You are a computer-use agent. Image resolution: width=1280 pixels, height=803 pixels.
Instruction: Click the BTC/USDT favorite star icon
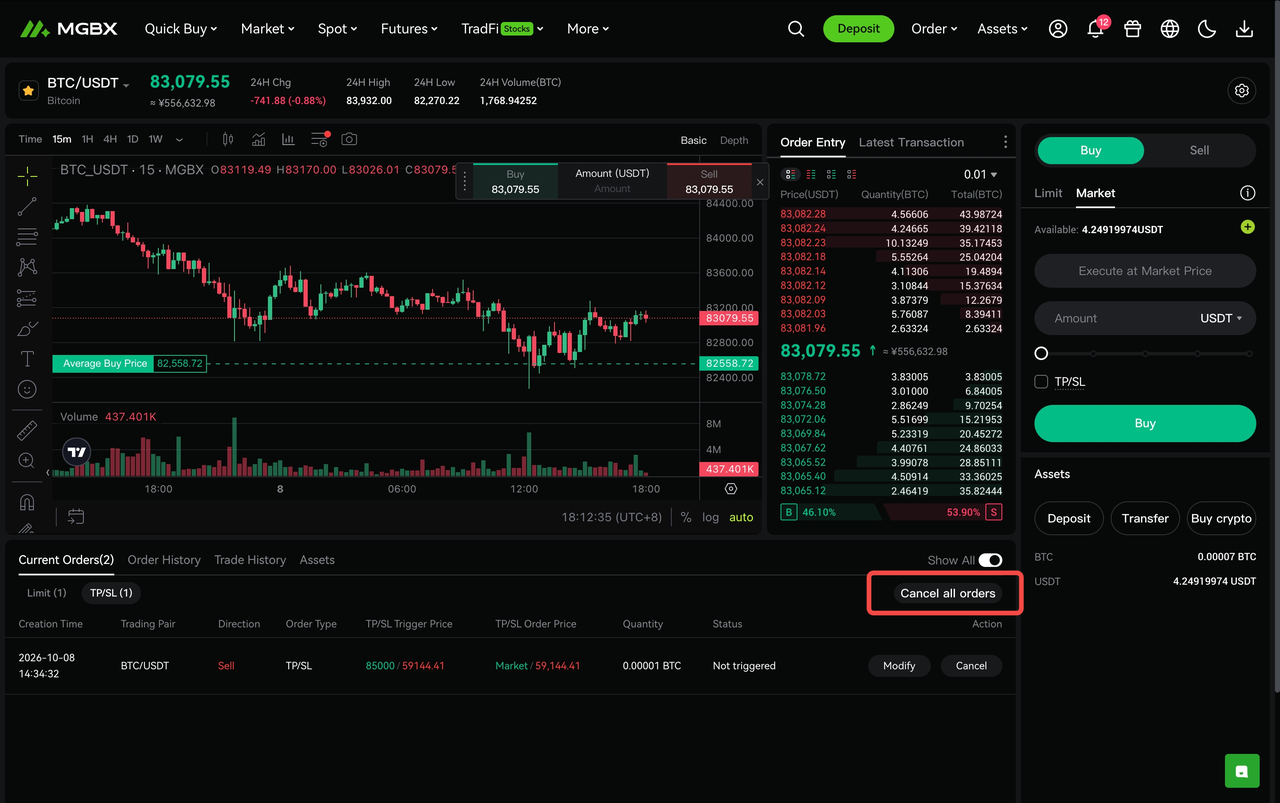coord(28,90)
